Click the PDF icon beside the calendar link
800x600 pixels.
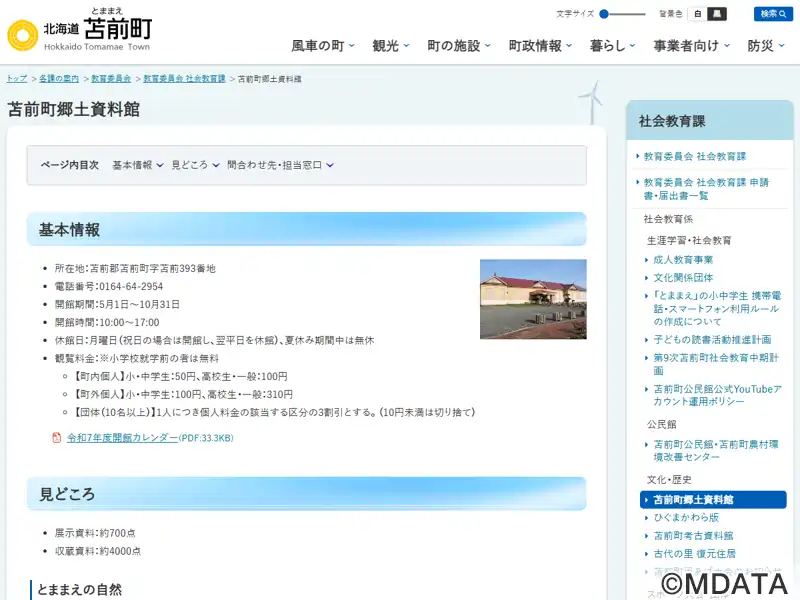point(57,438)
